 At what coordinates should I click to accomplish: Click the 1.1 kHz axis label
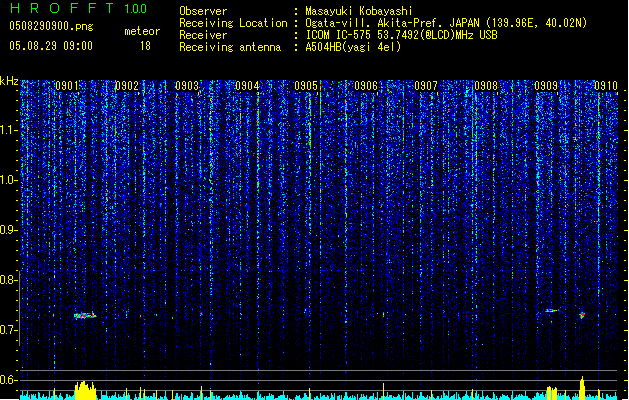(9, 130)
